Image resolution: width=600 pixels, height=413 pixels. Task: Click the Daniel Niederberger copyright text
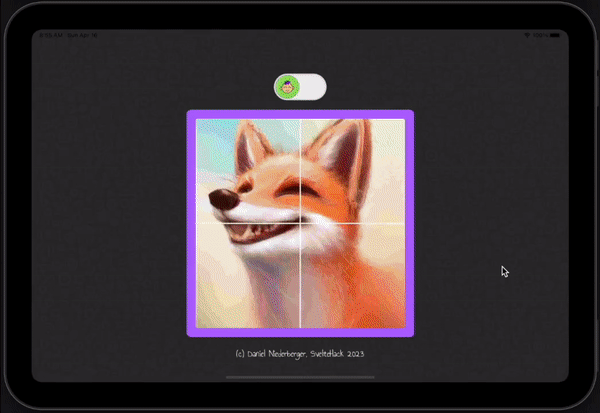coord(300,354)
